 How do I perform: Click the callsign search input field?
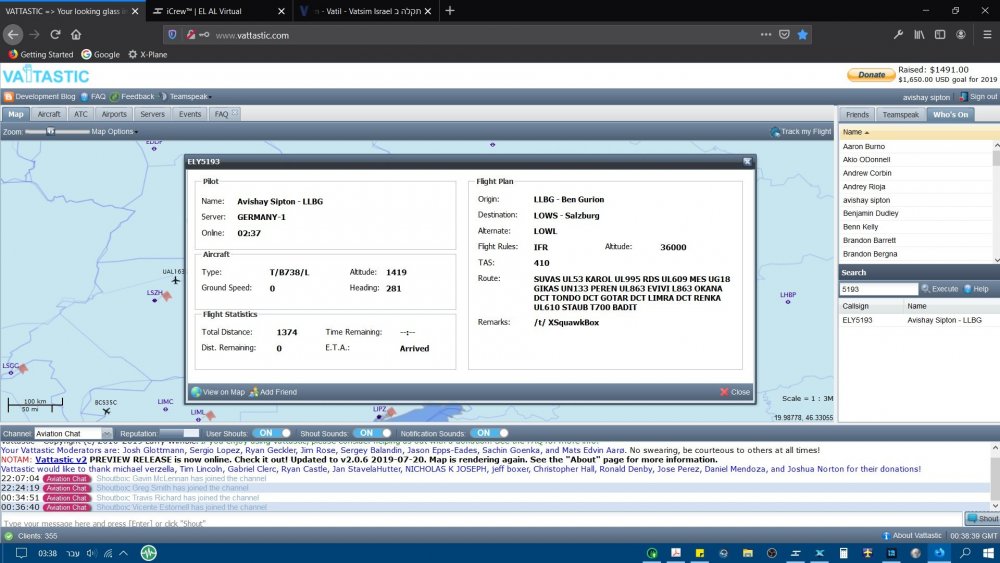pos(877,289)
